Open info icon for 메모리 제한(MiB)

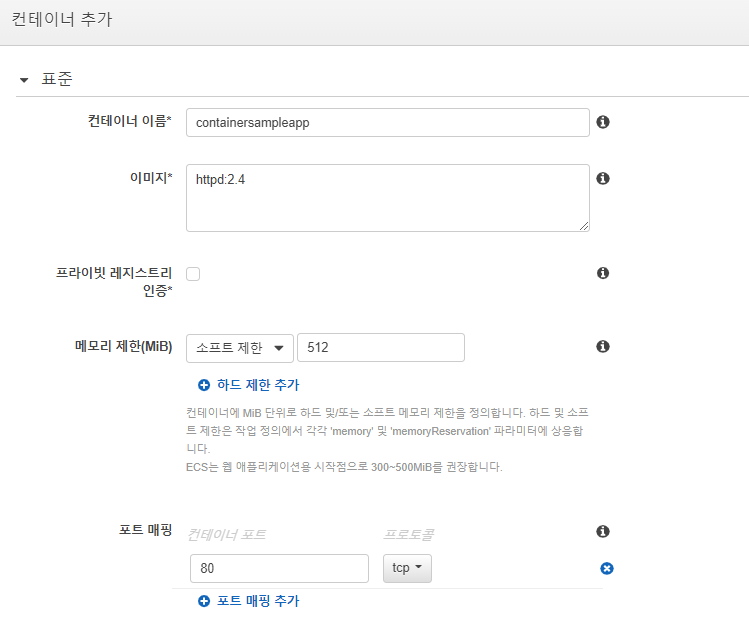tap(603, 346)
